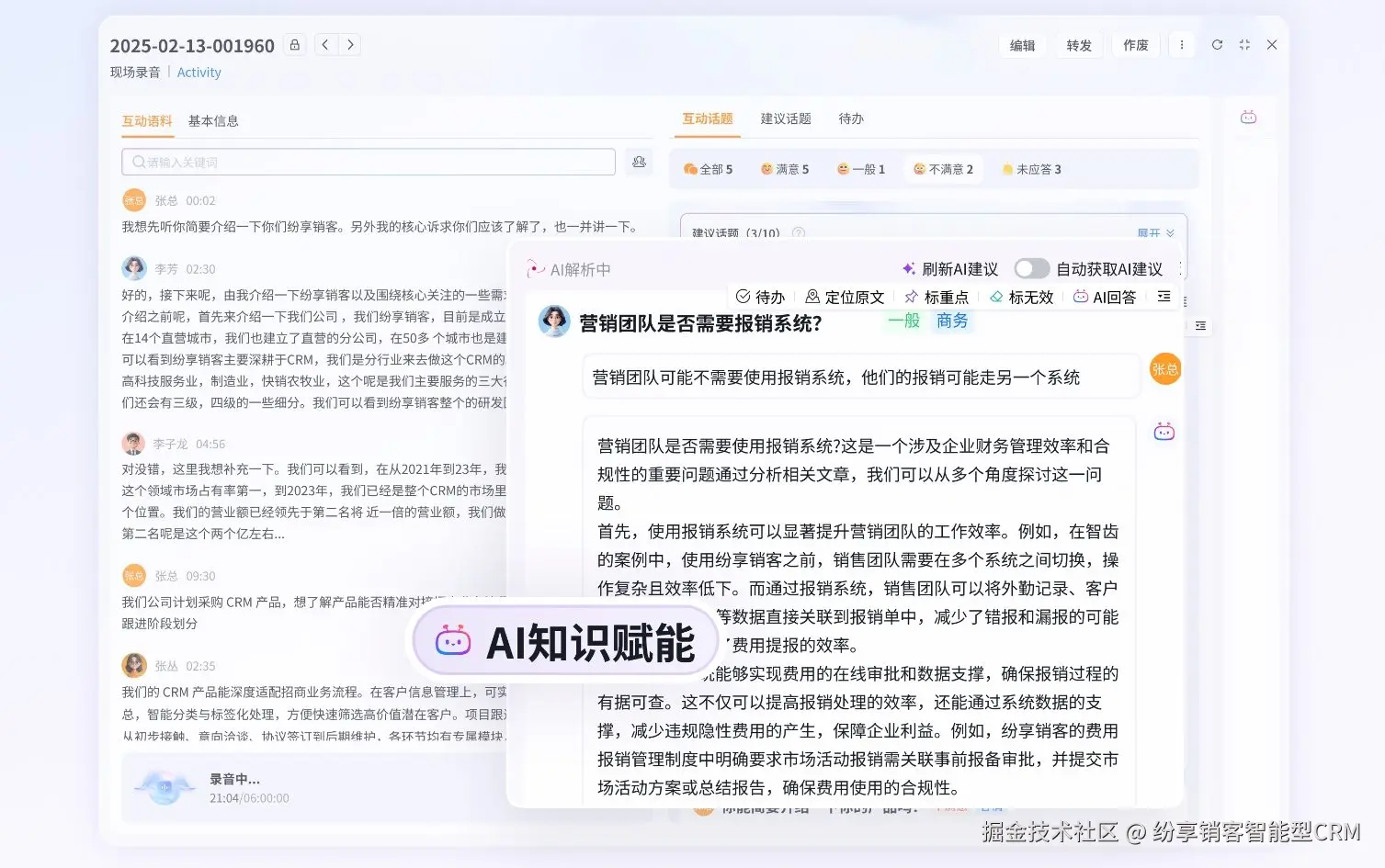
Task: Click the lock icon beside record number
Action: click(295, 45)
